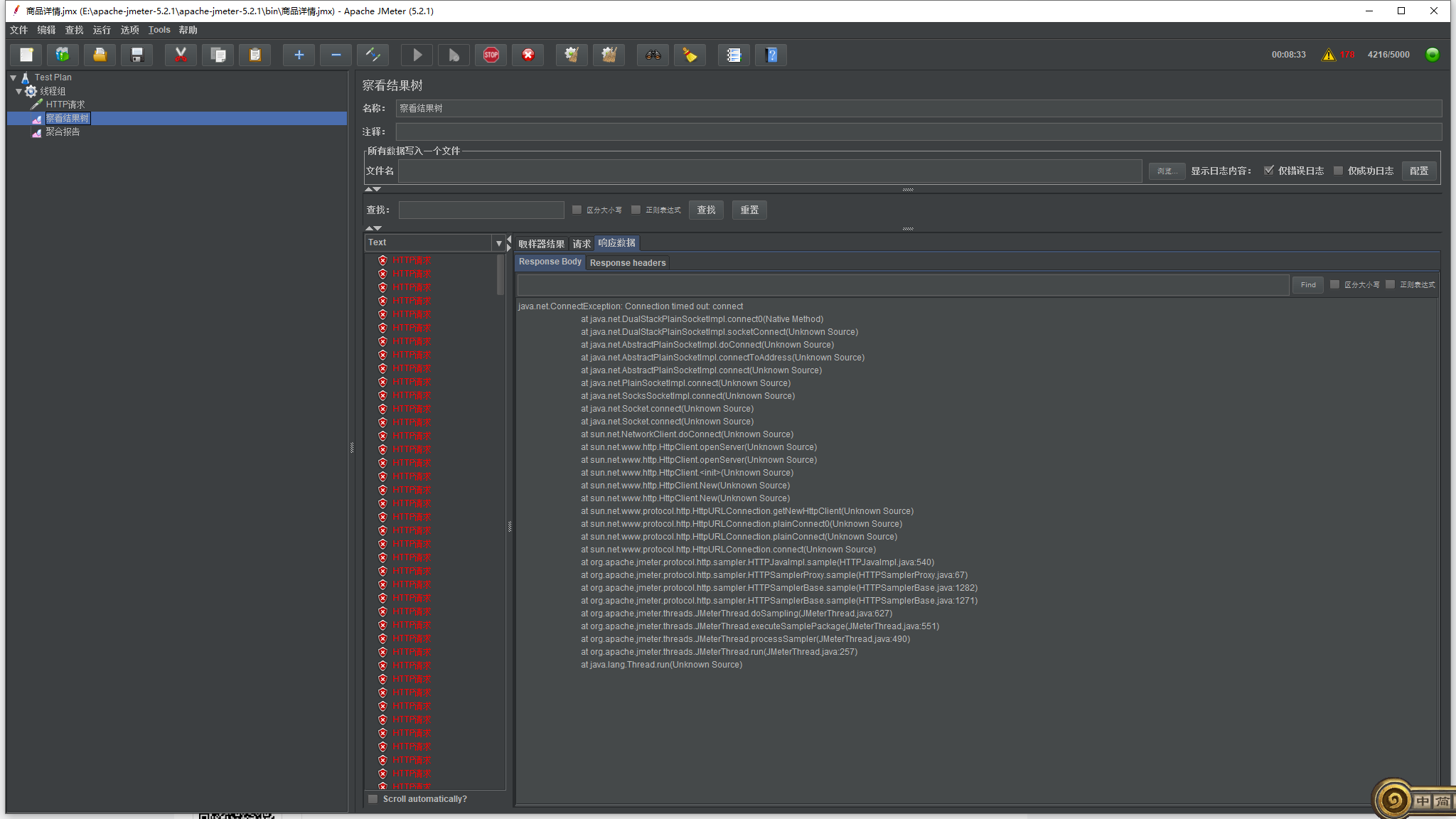Screen dimensions: 1456x819
Task: Click the Clear All brooms icon
Action: coord(609,55)
